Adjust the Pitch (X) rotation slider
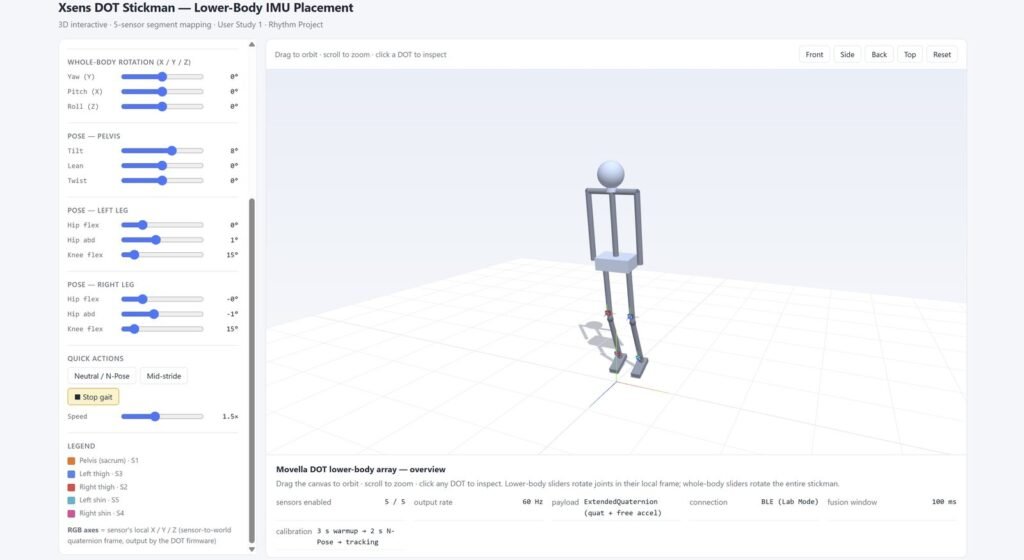The image size is (1024, 560). point(162,91)
